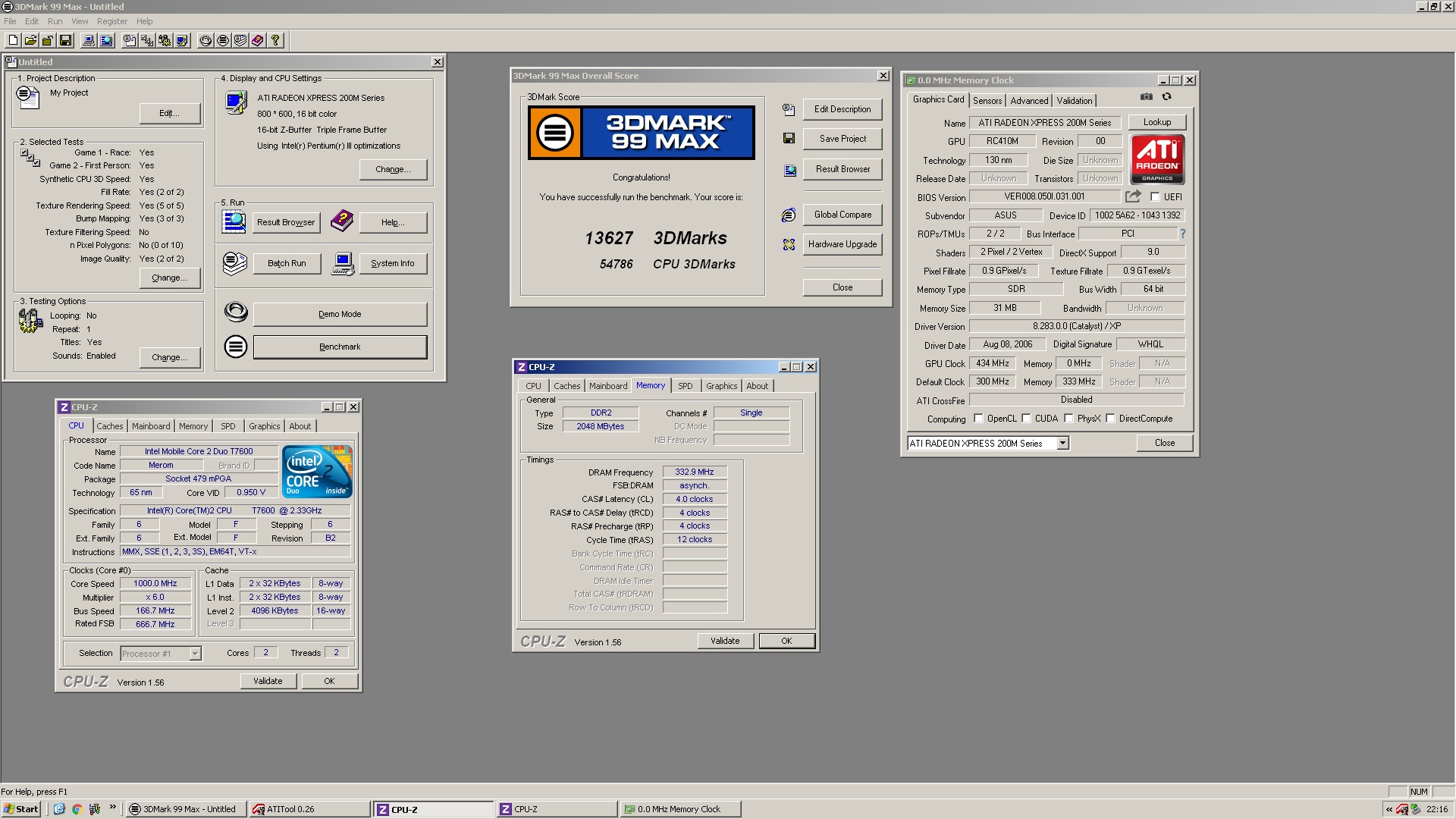Click the Demo Mode button

tap(340, 314)
